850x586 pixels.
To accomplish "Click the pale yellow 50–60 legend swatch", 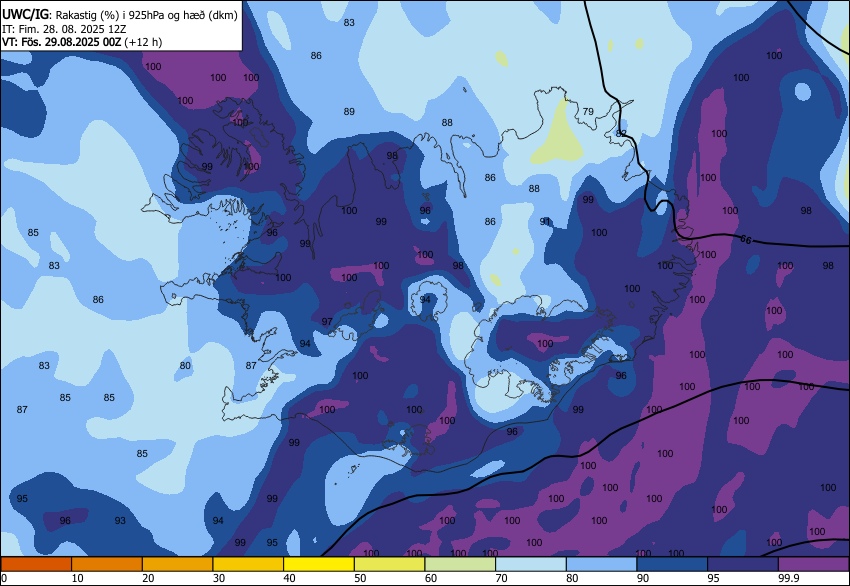I will (x=389, y=564).
